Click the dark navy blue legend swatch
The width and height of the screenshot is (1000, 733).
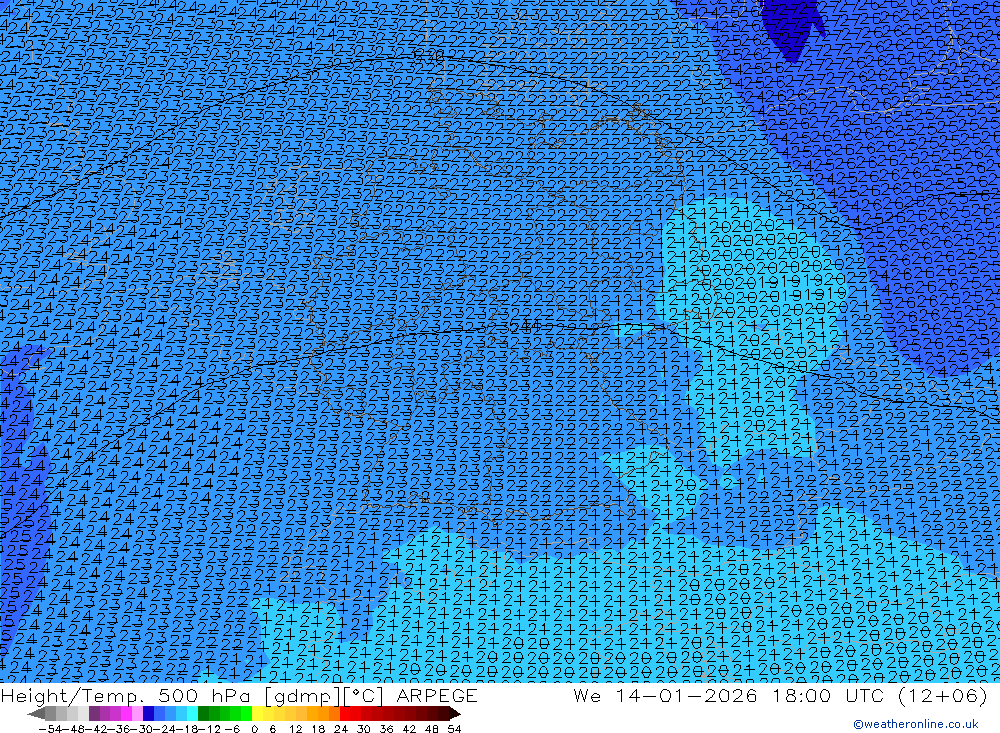[148, 713]
